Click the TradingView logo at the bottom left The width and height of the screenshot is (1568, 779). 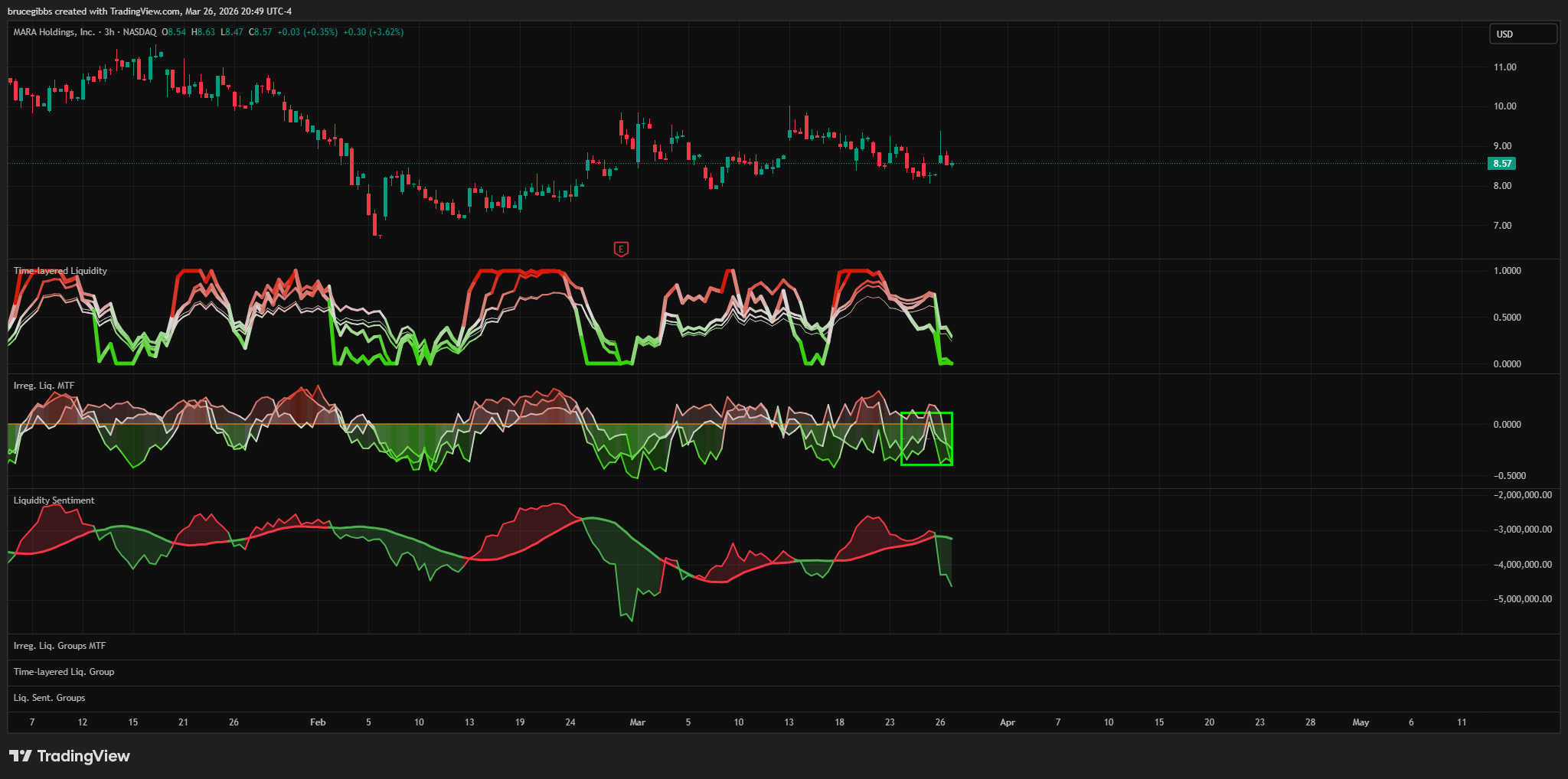coord(70,756)
